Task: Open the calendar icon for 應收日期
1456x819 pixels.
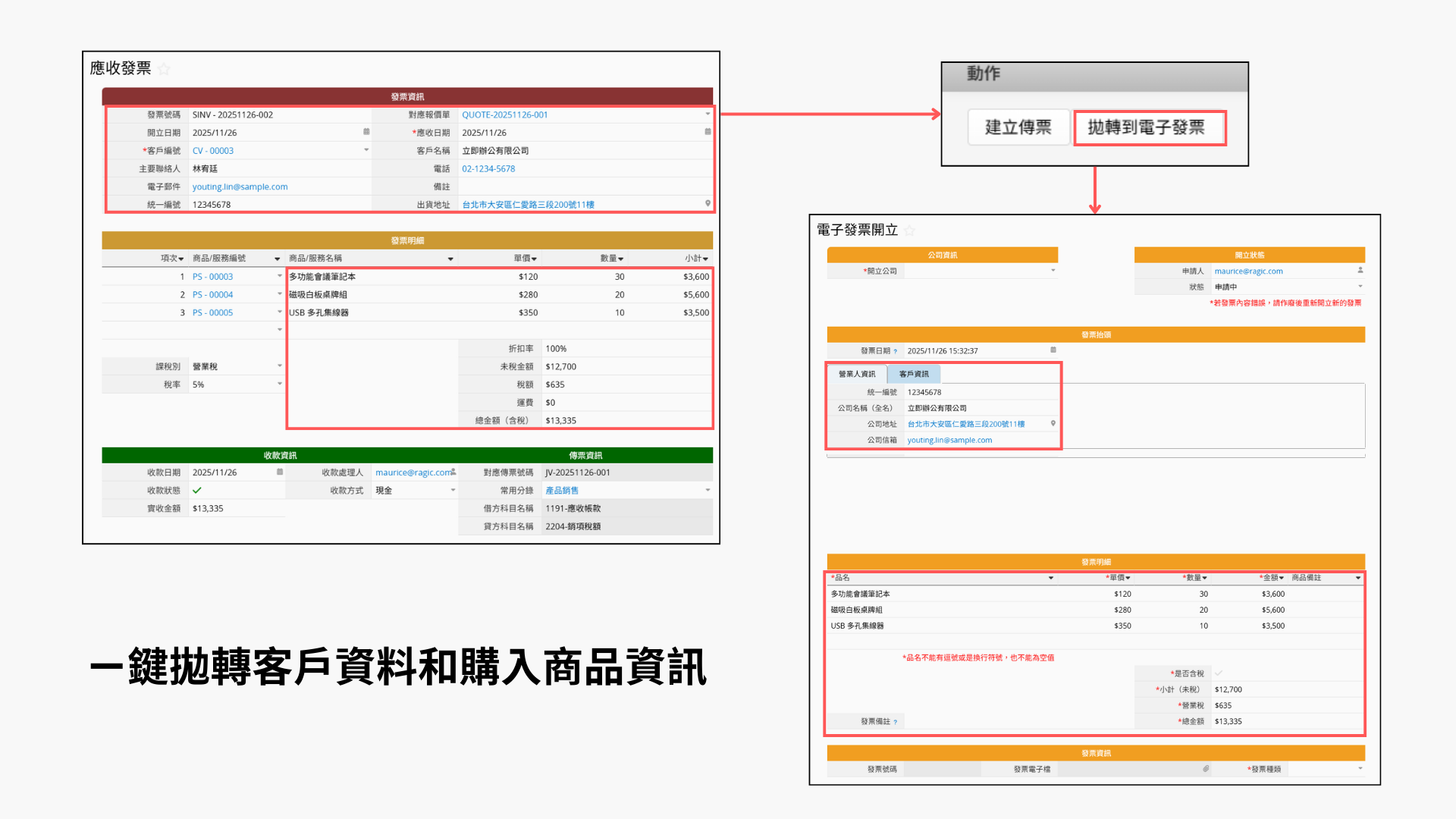Action: pyautogui.click(x=708, y=132)
